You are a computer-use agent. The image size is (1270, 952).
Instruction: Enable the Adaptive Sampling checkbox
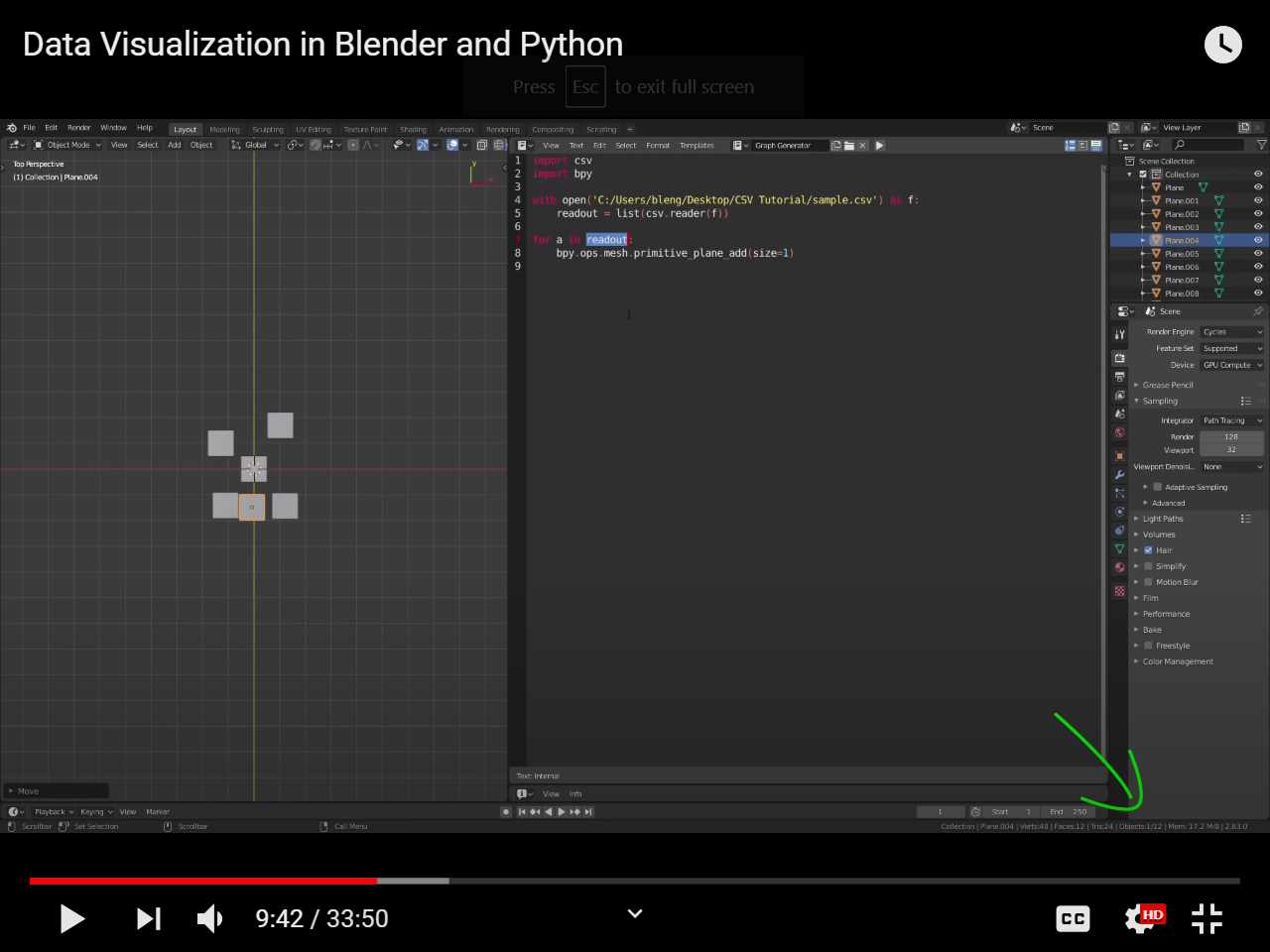click(1157, 487)
